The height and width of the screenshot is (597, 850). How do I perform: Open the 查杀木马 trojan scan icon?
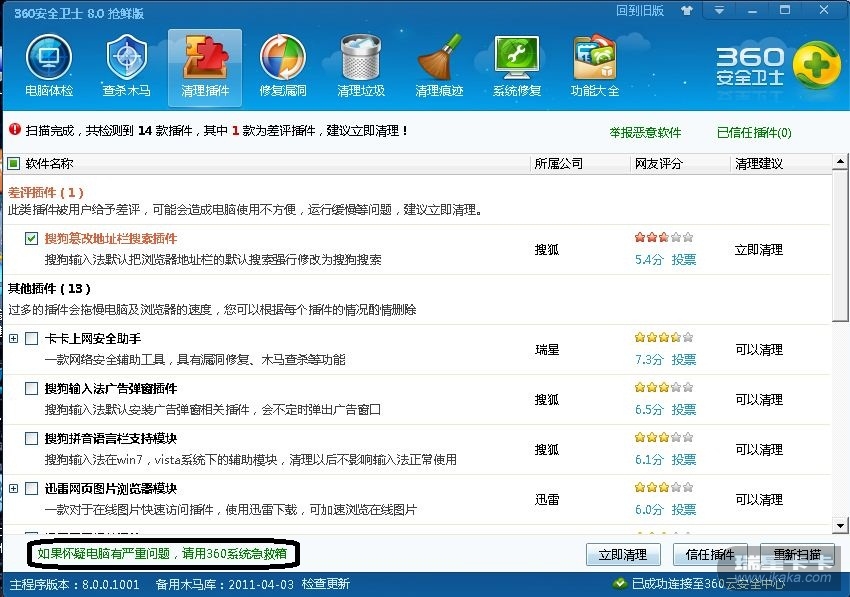click(x=126, y=66)
